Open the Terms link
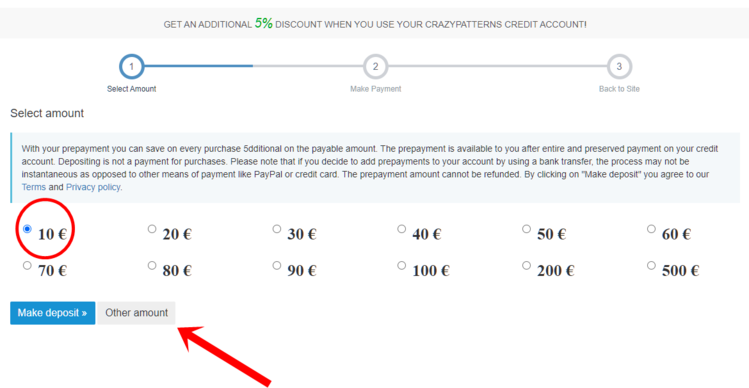749x388 pixels. coord(33,187)
